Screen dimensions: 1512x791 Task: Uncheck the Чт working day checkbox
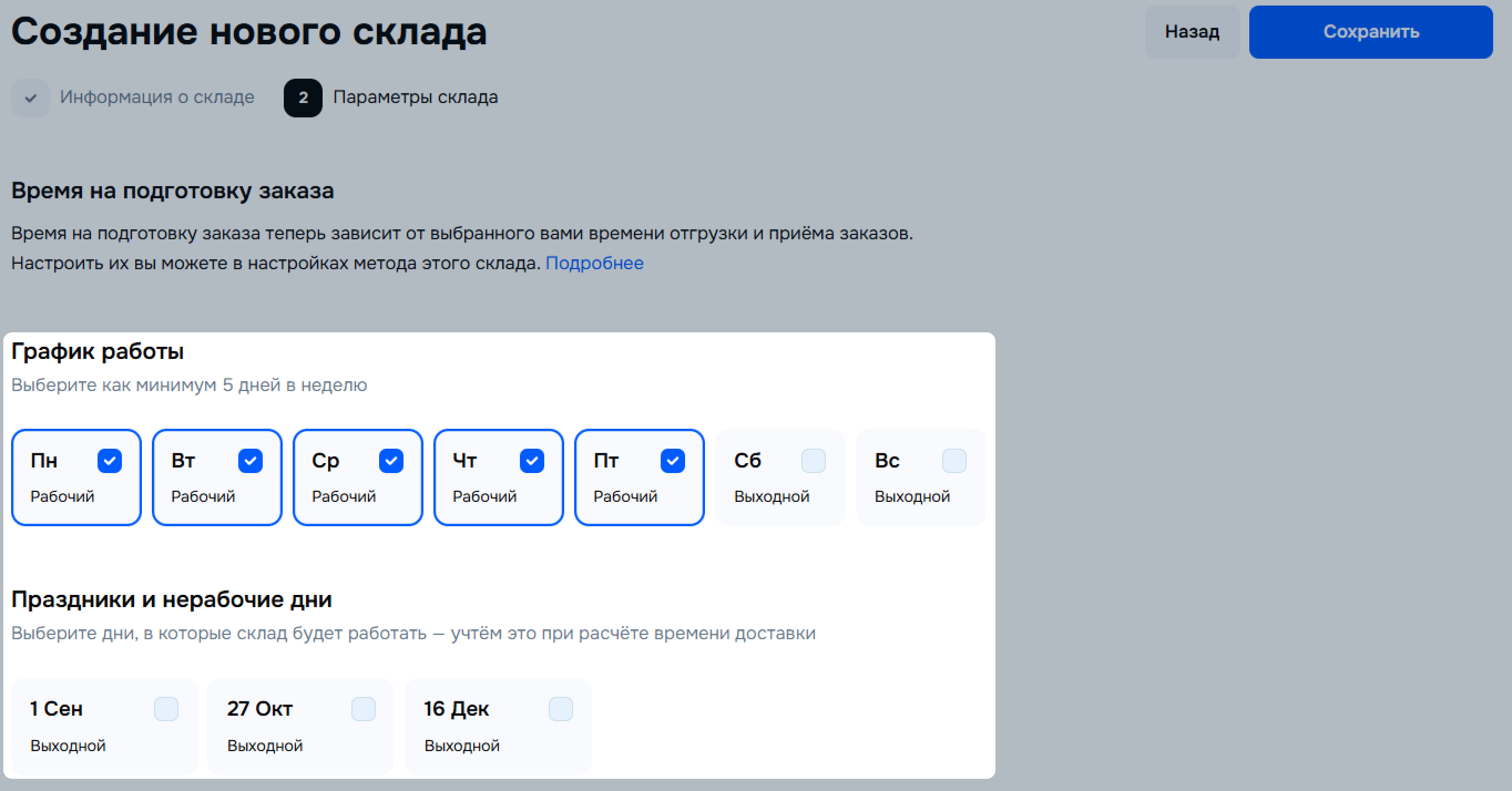533,461
